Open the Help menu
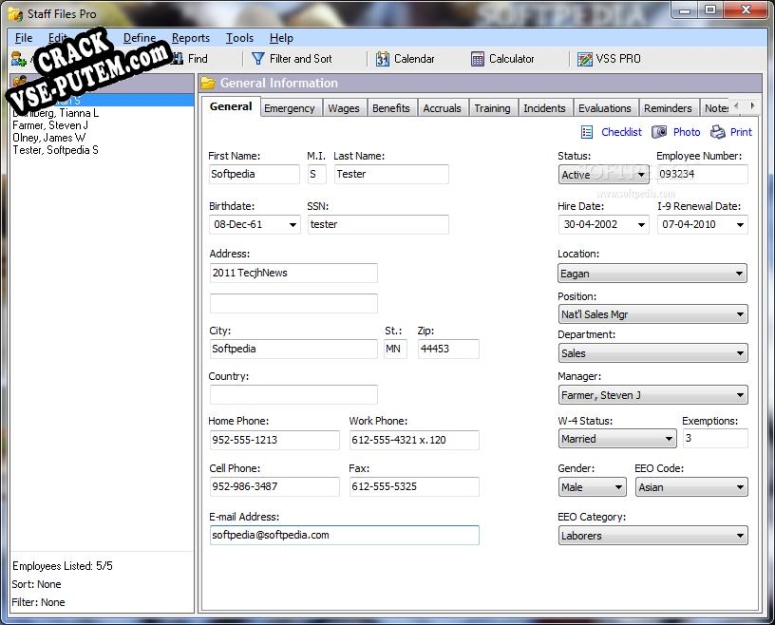Screen dimensions: 775x625 click(x=281, y=38)
